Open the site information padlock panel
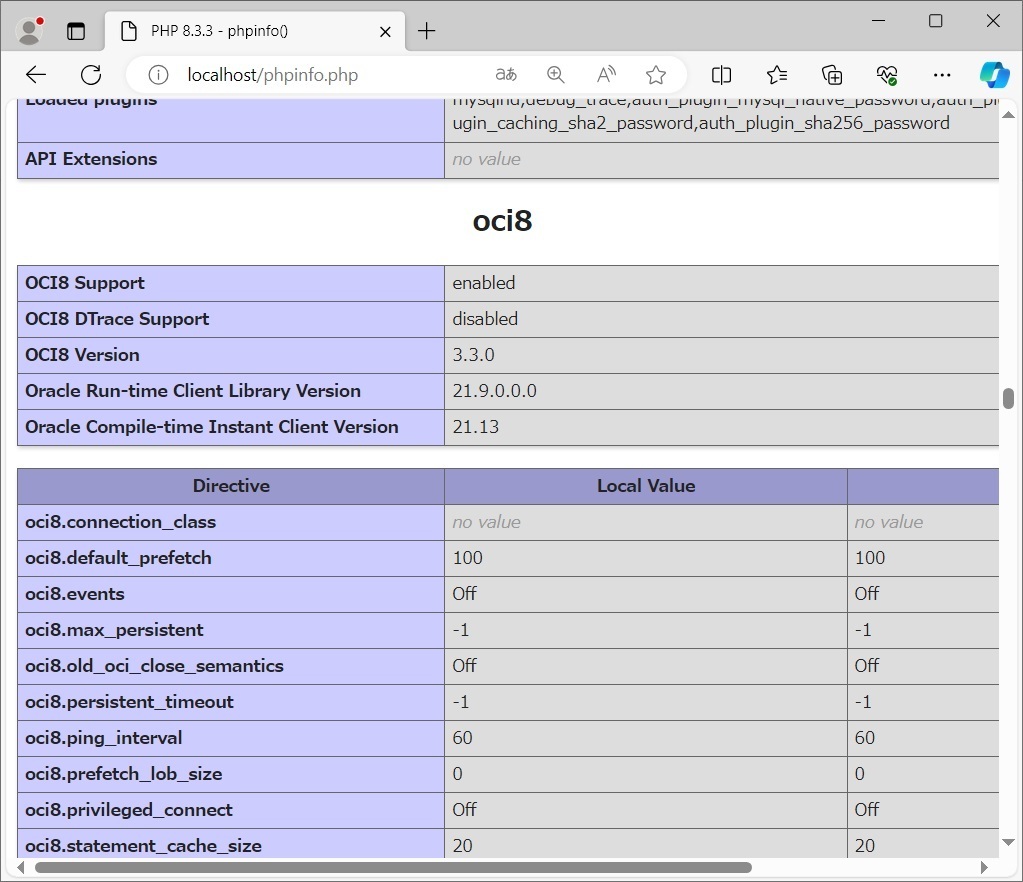The height and width of the screenshot is (882, 1023). (x=159, y=74)
